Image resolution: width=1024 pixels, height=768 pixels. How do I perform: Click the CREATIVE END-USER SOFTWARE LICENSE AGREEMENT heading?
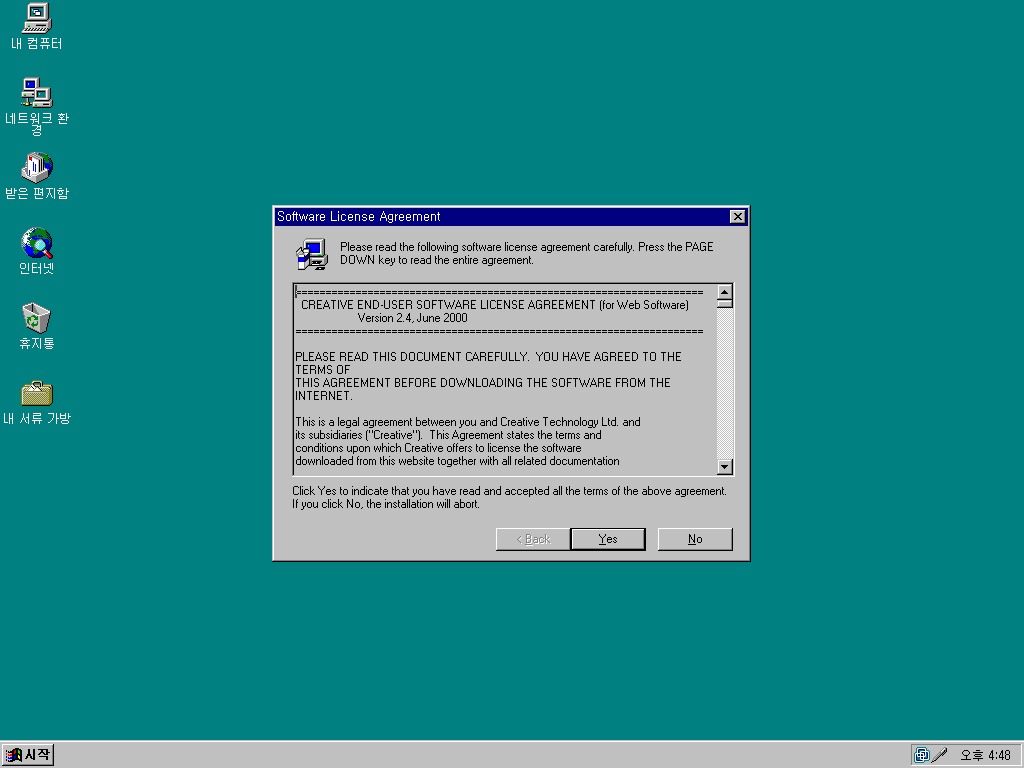pos(494,305)
